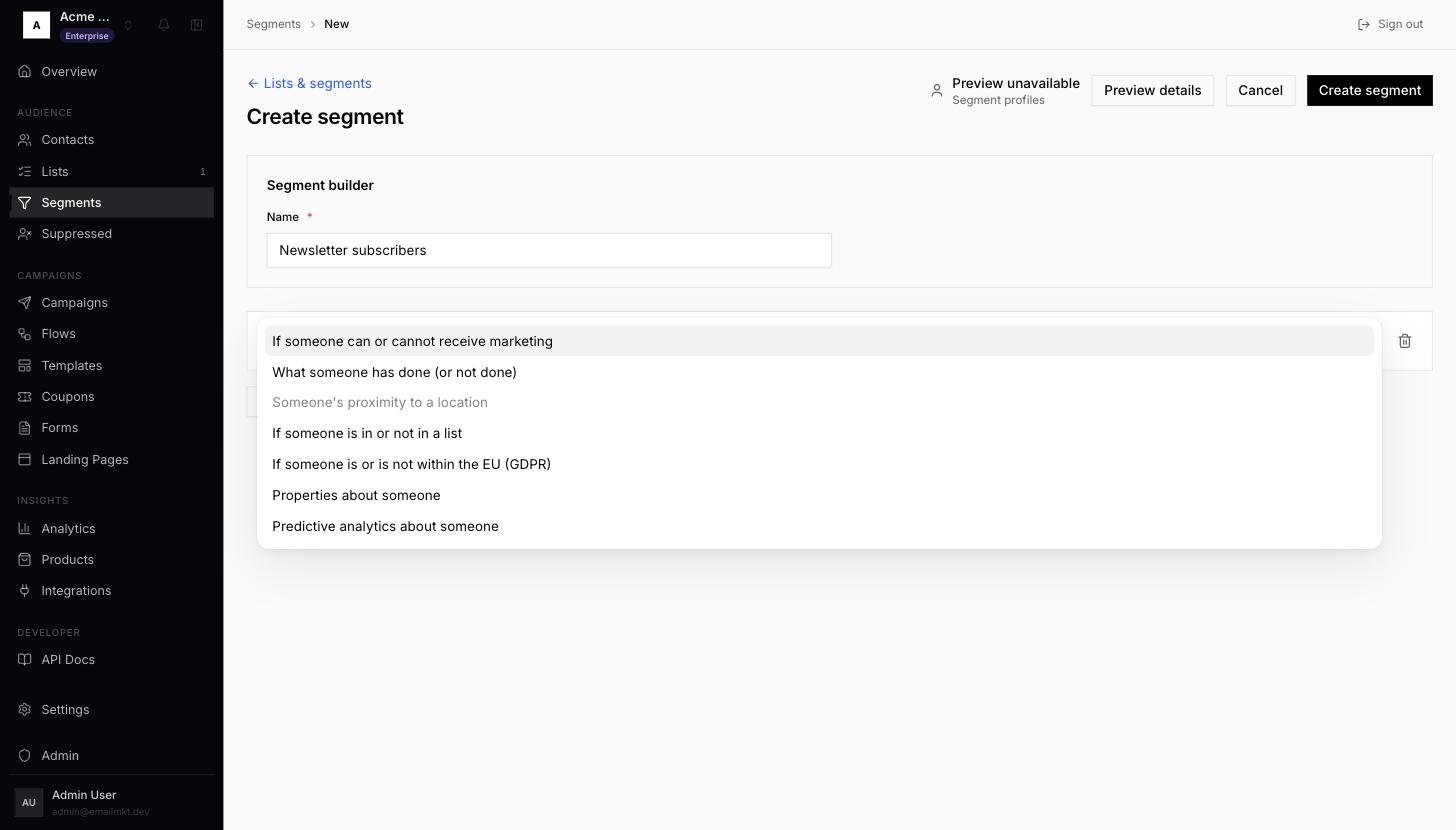The width and height of the screenshot is (1456, 830).
Task: Choose 'Properties about someone'
Action: (819, 496)
